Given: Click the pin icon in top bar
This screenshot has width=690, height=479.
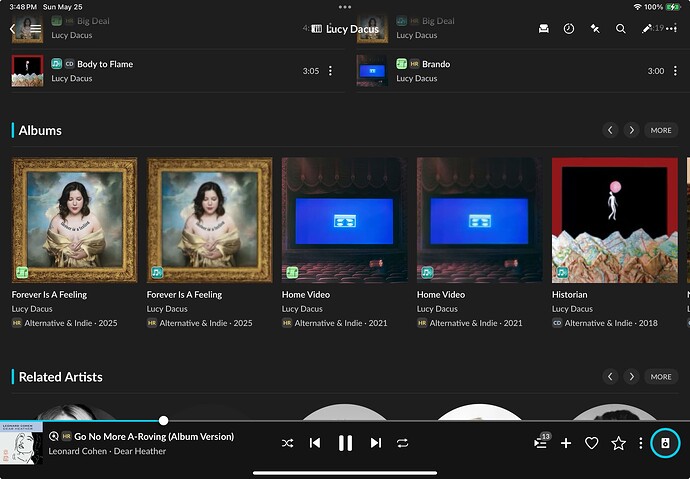Looking at the screenshot, I should tap(595, 29).
